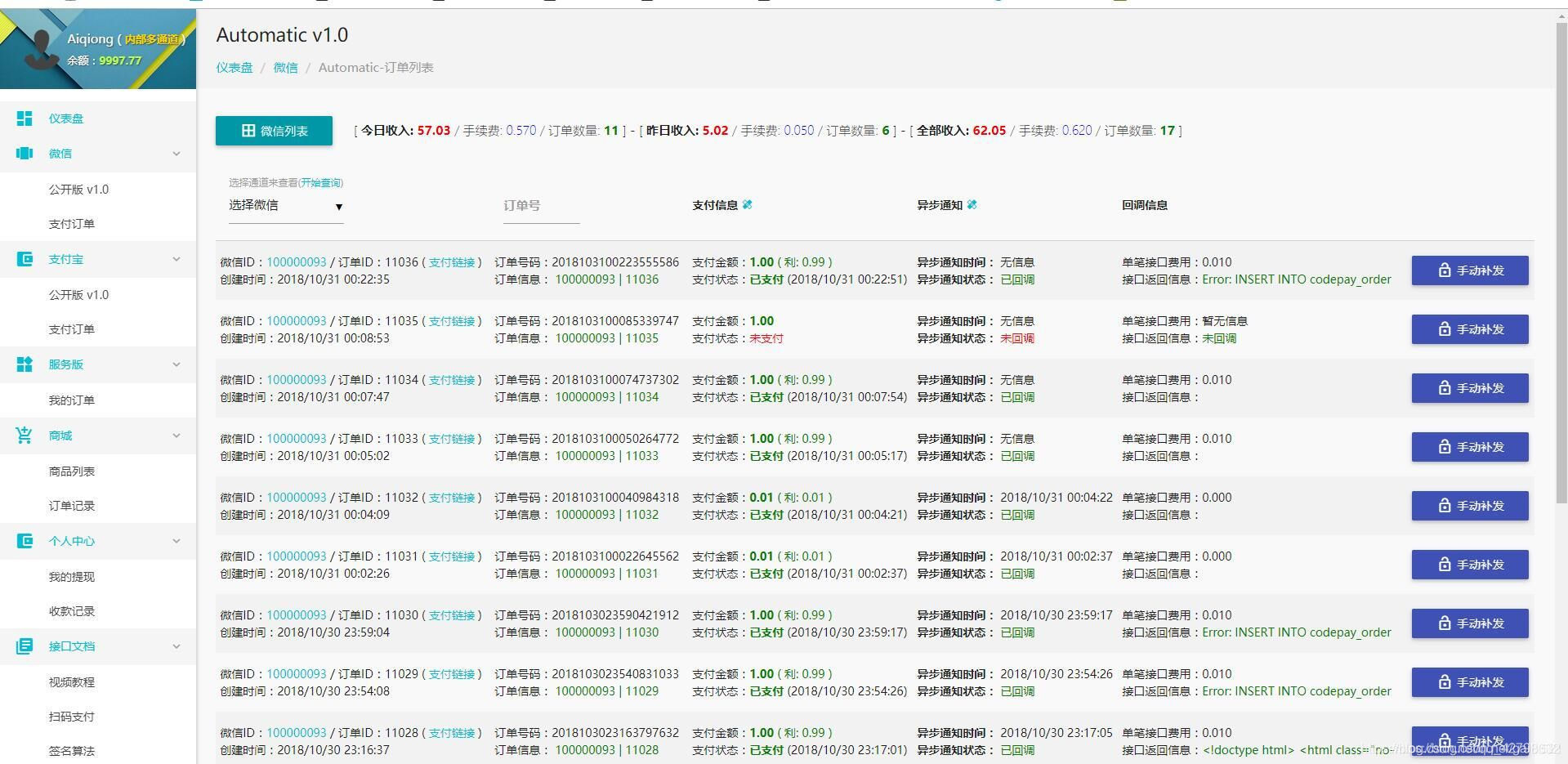1568x764 pixels.
Task: Click 异步通知时间 2018/10/31 00:04:22
Action: point(1057,498)
